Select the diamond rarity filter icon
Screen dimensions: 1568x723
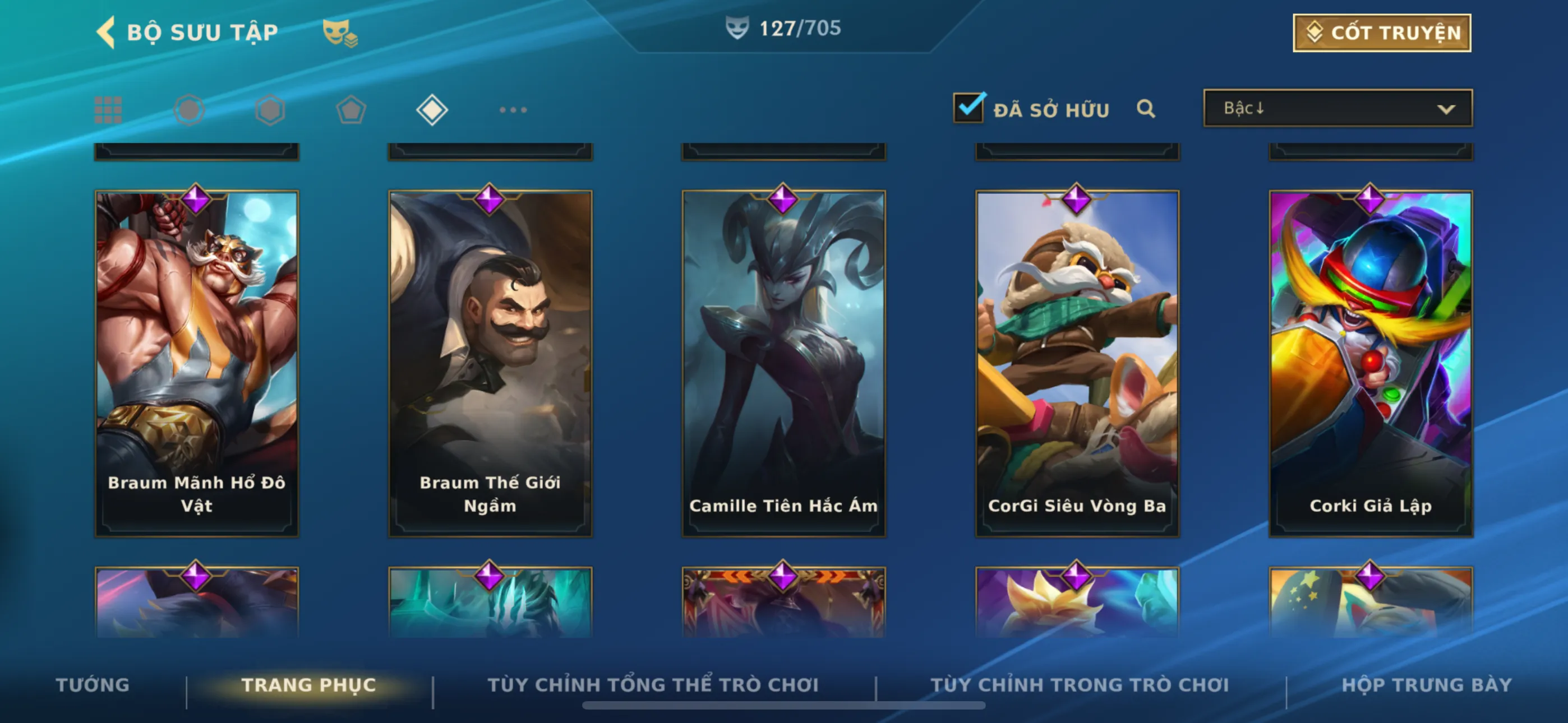pyautogui.click(x=432, y=110)
